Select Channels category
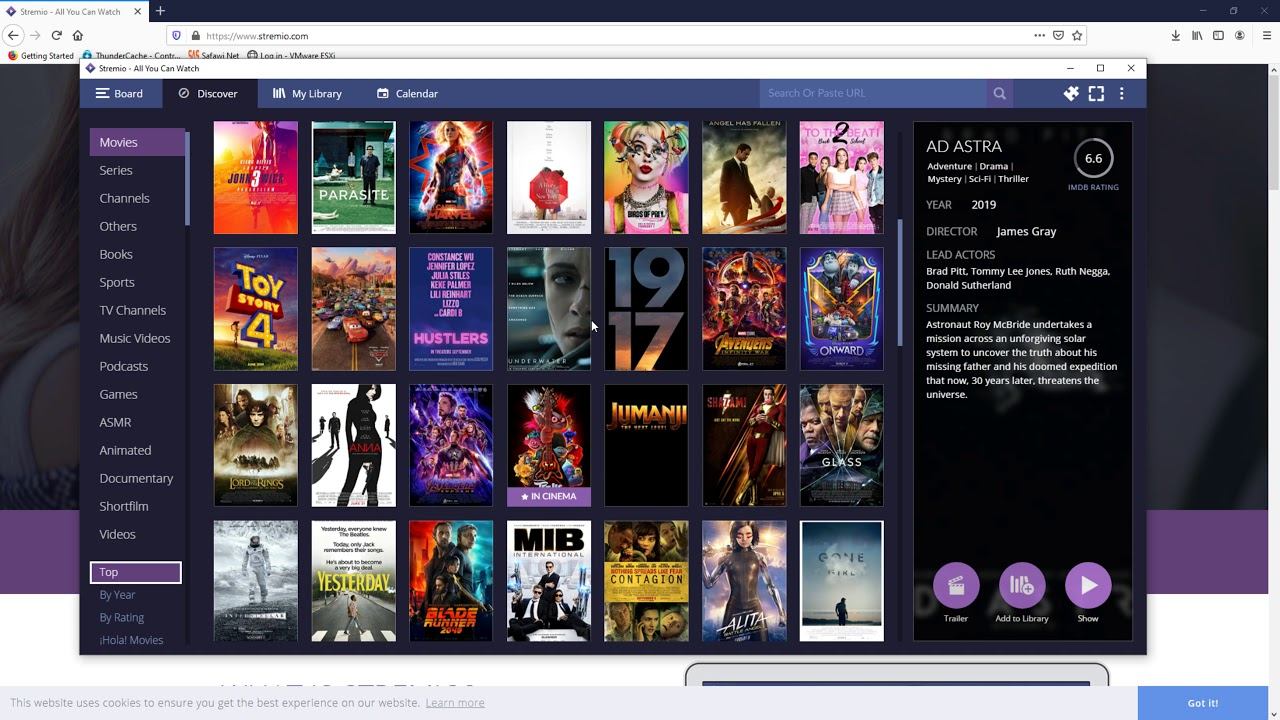This screenshot has height=720, width=1280. click(x=137, y=198)
